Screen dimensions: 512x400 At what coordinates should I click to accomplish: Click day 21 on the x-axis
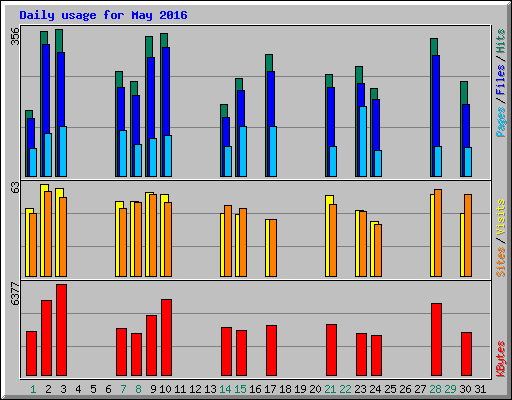point(330,389)
